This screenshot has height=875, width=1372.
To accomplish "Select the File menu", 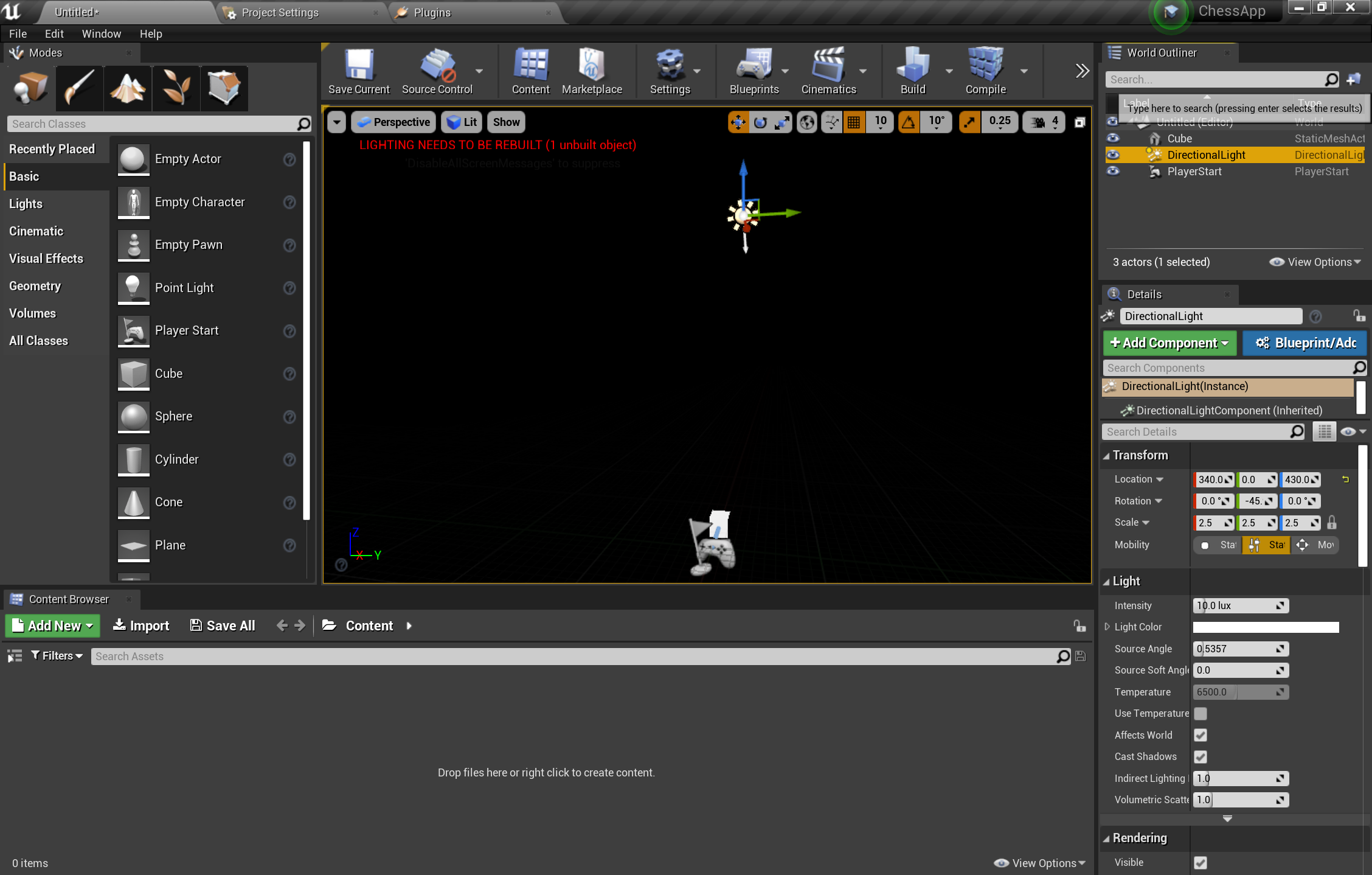I will [x=17, y=33].
